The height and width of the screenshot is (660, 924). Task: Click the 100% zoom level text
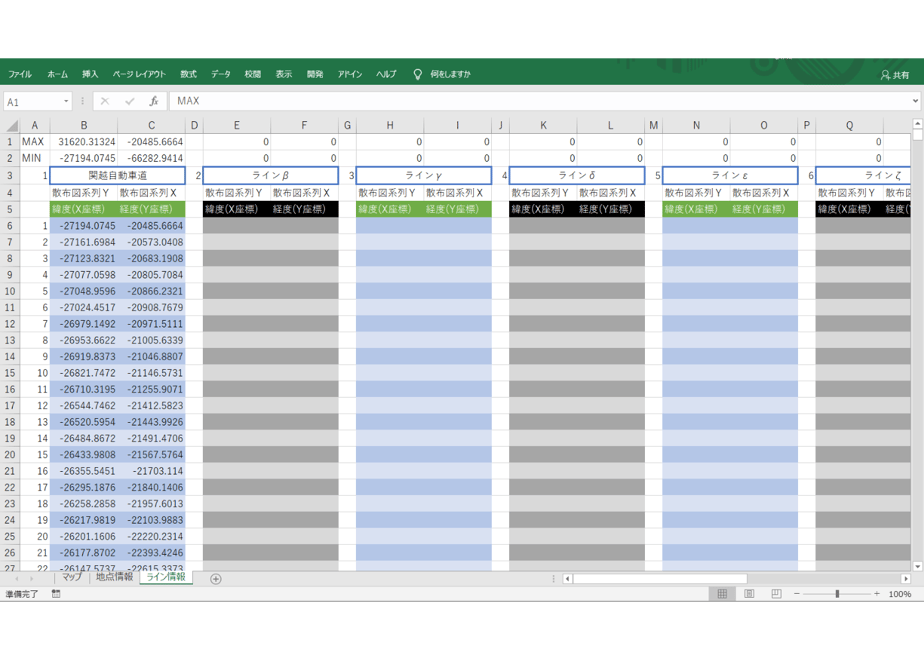[900, 593]
